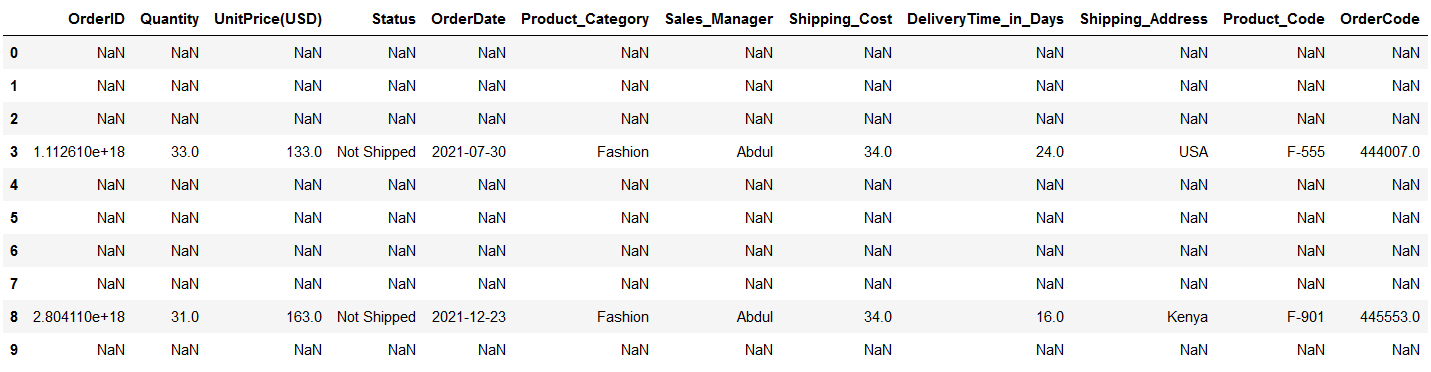Click the UnitPrice(USD) column header
This screenshot has width=1431, height=372.
pyautogui.click(x=268, y=19)
